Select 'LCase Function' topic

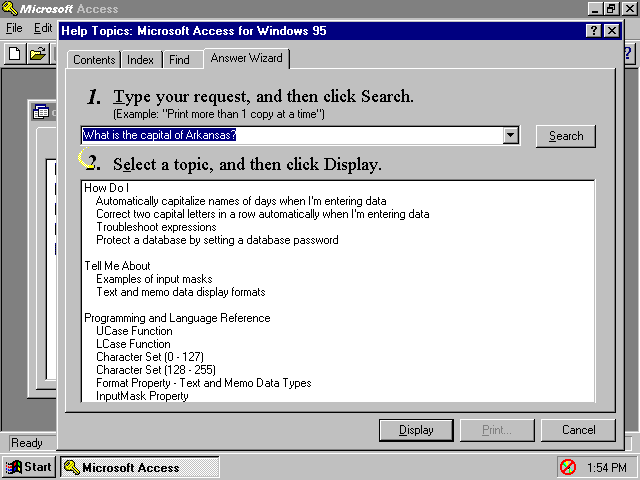click(x=133, y=344)
